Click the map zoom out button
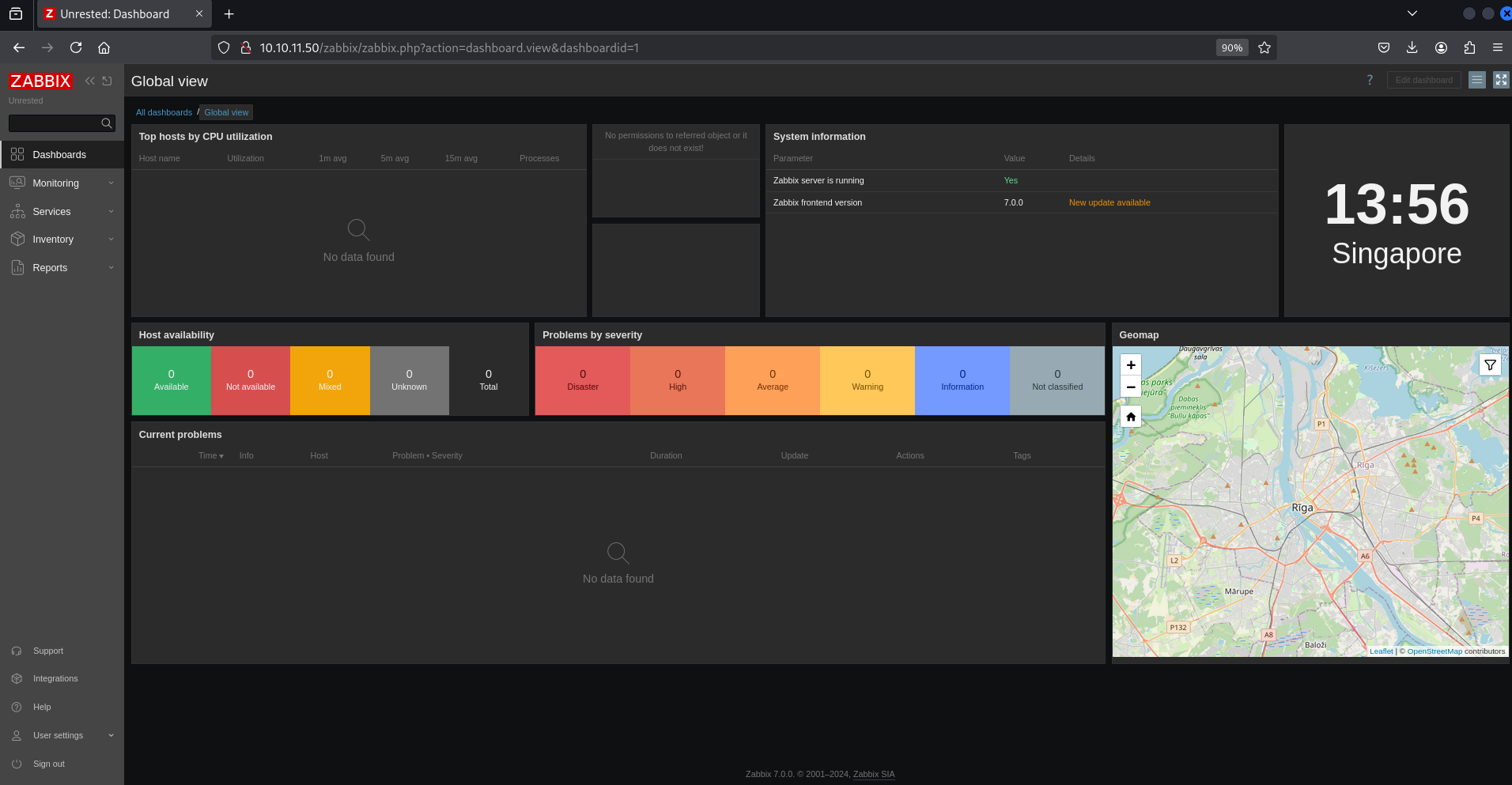Viewport: 1512px width, 785px height. tap(1131, 387)
